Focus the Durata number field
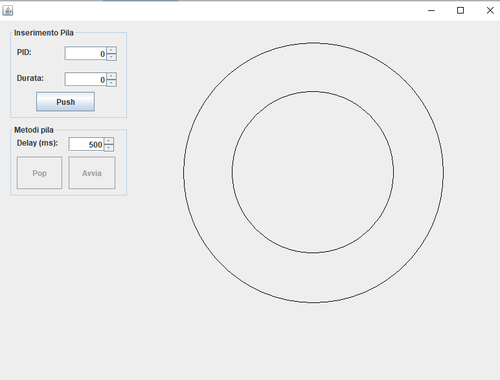Image resolution: width=500 pixels, height=380 pixels. pyautogui.click(x=85, y=79)
